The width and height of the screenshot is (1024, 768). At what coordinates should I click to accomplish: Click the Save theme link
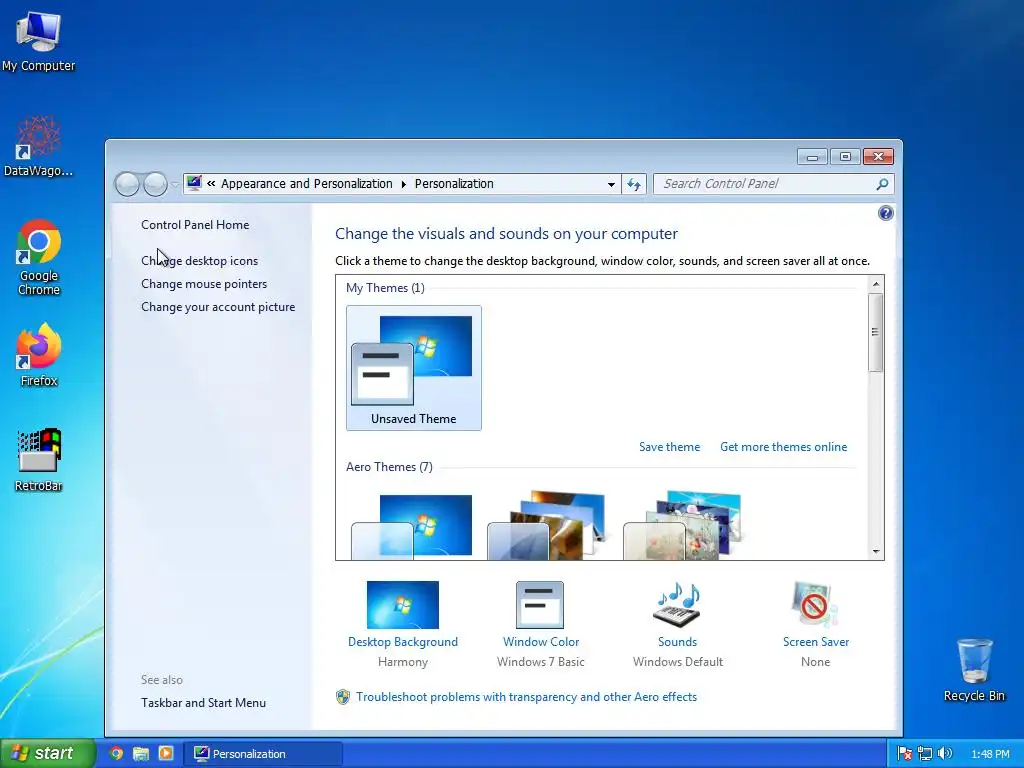(x=669, y=447)
